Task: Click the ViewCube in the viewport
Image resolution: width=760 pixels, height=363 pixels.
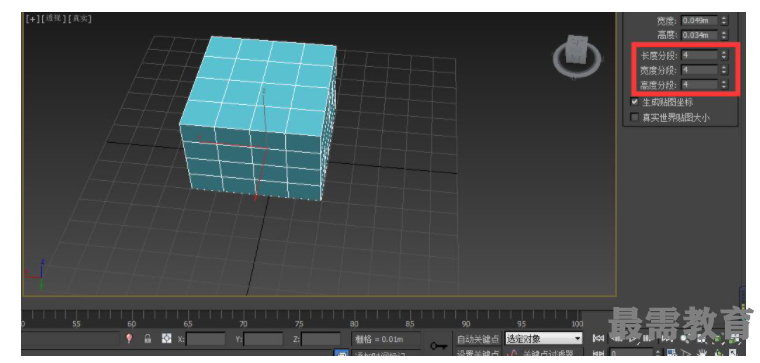Action: pos(577,56)
